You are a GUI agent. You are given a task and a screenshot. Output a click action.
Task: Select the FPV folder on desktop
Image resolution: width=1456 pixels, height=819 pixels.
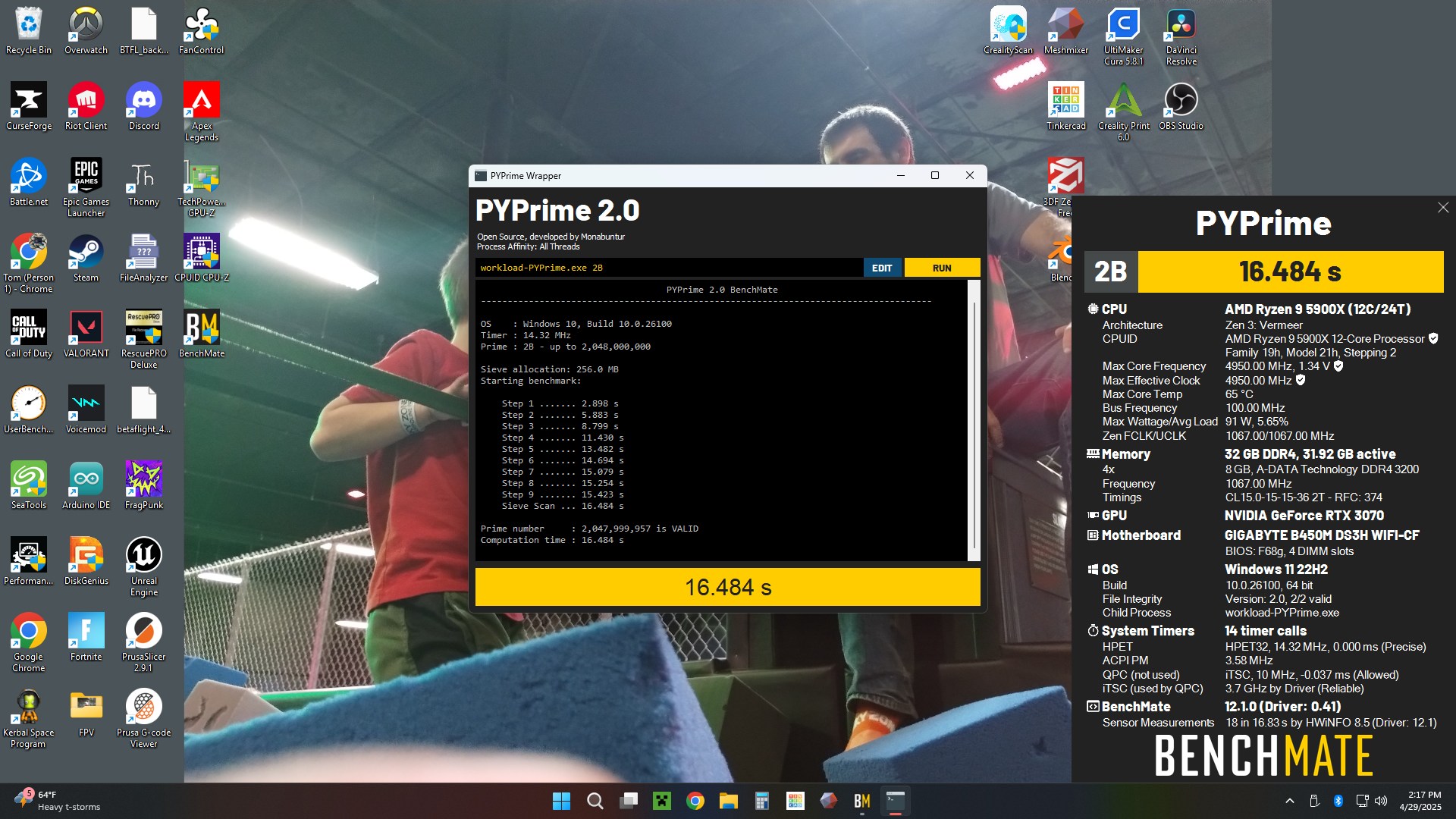86,714
